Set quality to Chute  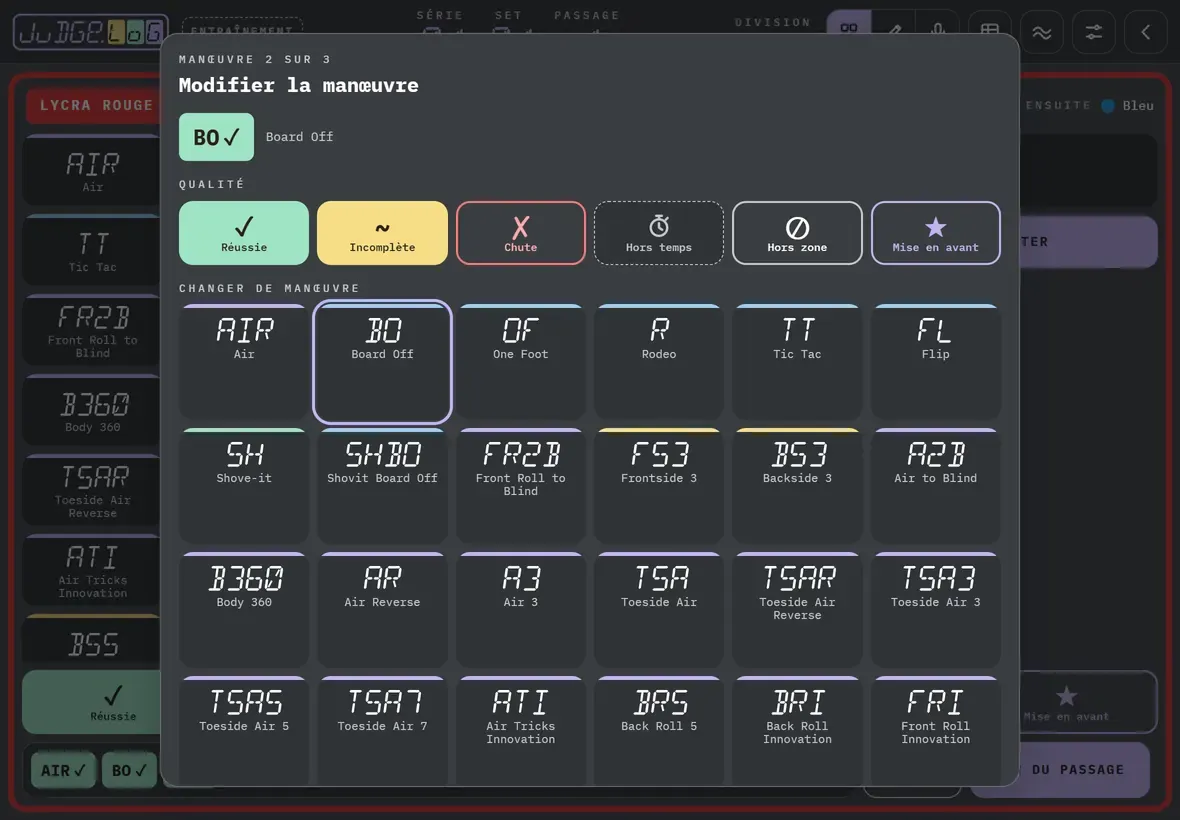click(x=521, y=233)
